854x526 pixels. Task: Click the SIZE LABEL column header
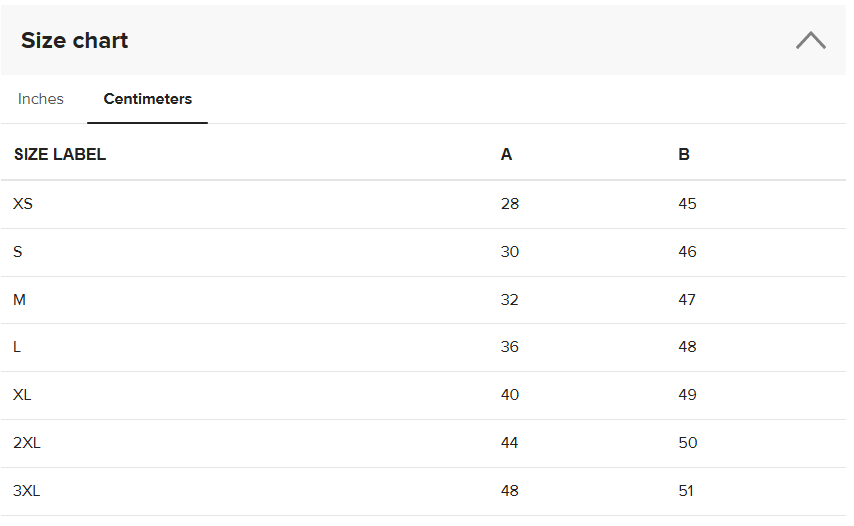[x=60, y=155]
